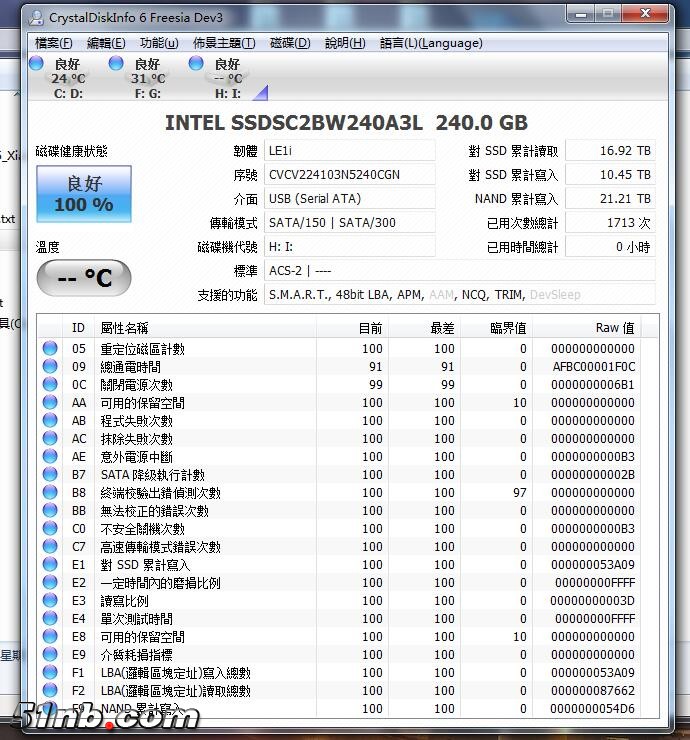690x740 pixels.
Task: Click the power on count value 1713 次
Action: [610, 223]
